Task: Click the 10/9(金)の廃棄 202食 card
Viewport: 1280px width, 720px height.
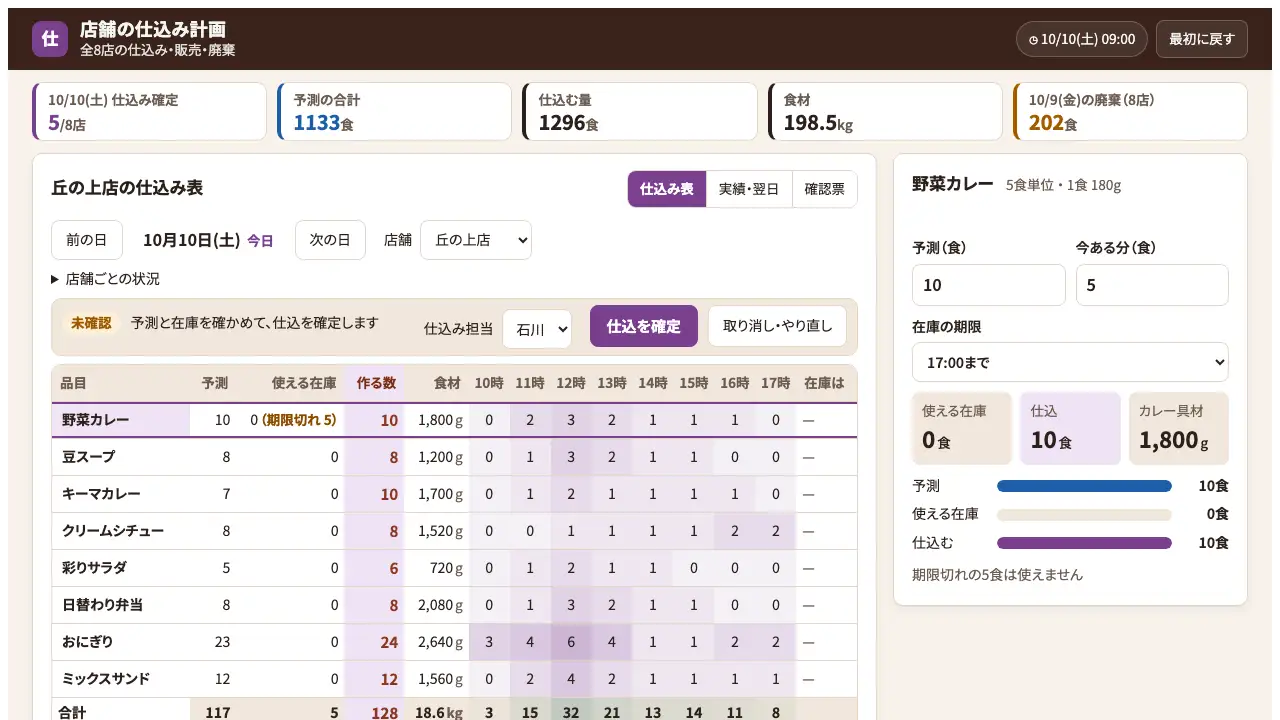Action: (1130, 111)
